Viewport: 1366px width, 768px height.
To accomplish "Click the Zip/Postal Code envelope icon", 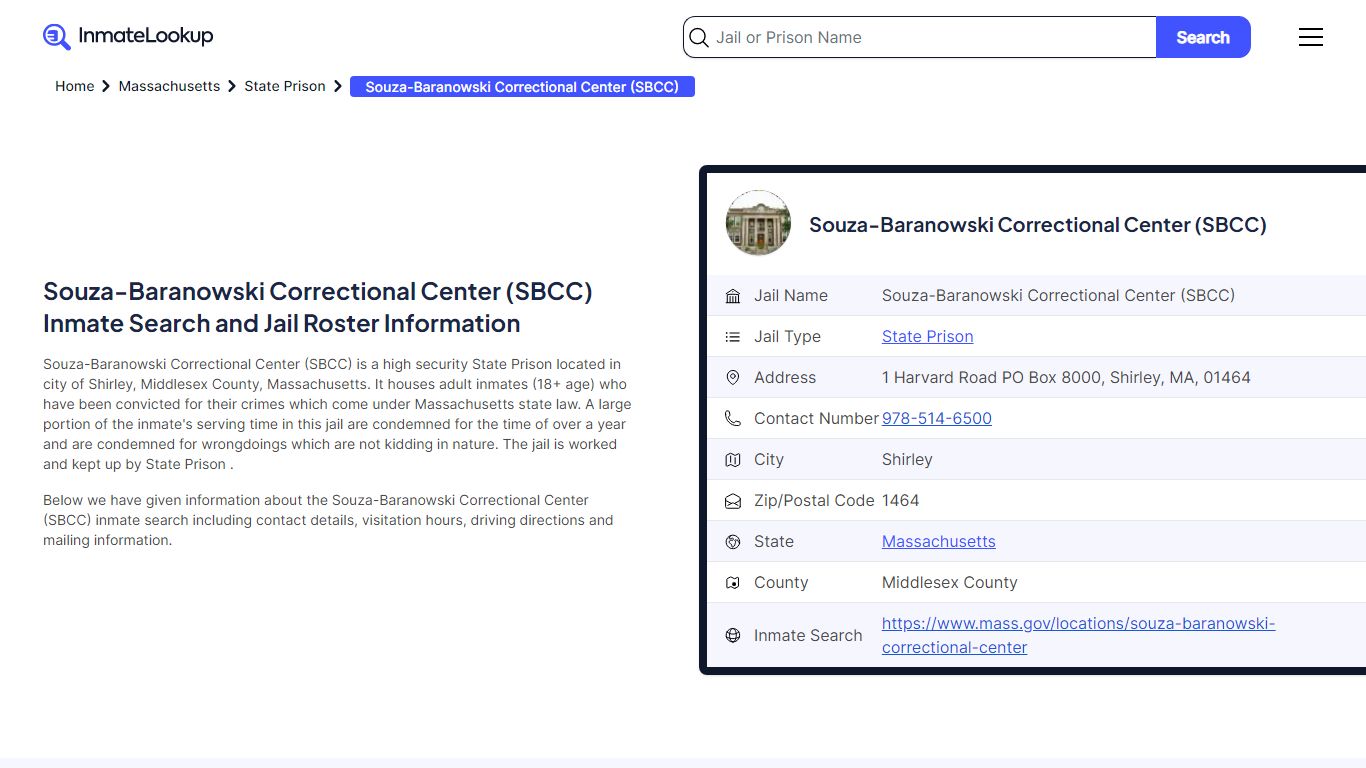I will [x=733, y=501].
